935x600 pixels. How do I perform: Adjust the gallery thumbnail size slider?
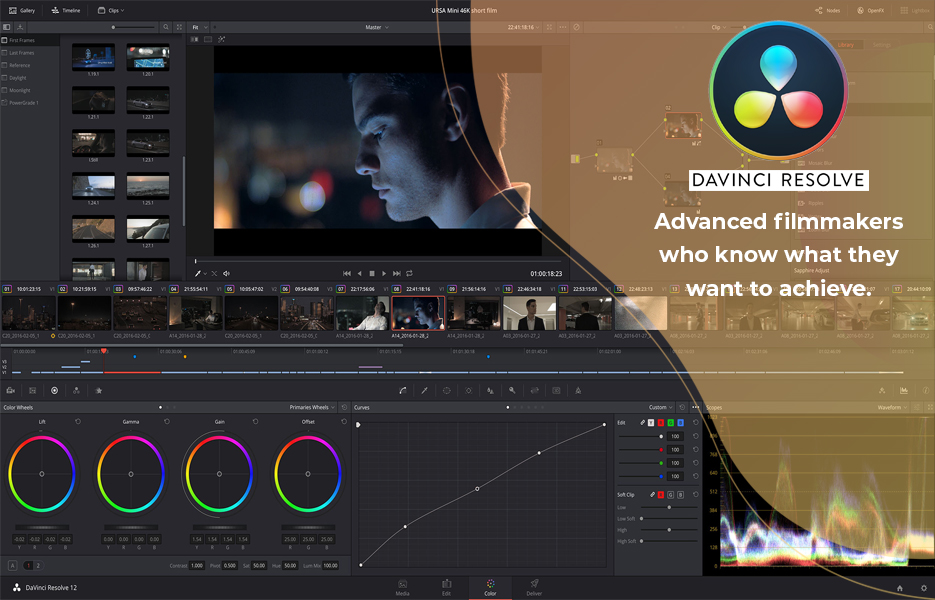pos(134,27)
